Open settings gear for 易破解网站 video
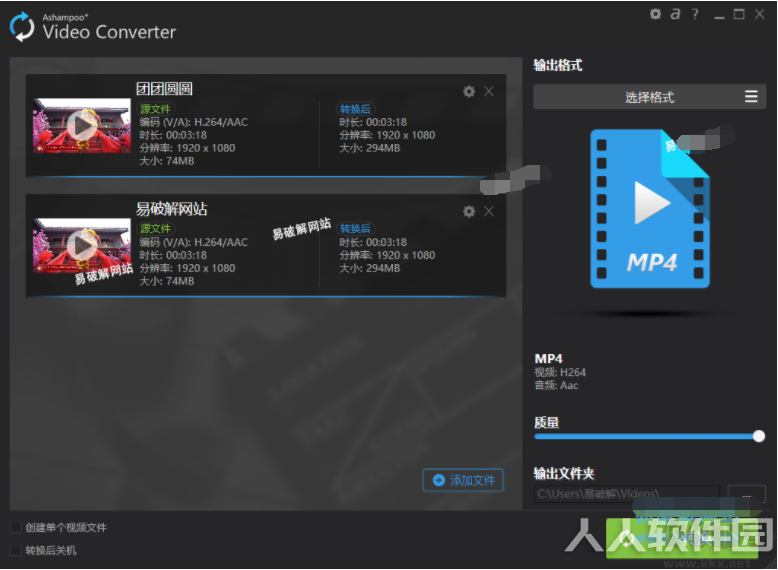The width and height of the screenshot is (778, 570). [x=469, y=211]
